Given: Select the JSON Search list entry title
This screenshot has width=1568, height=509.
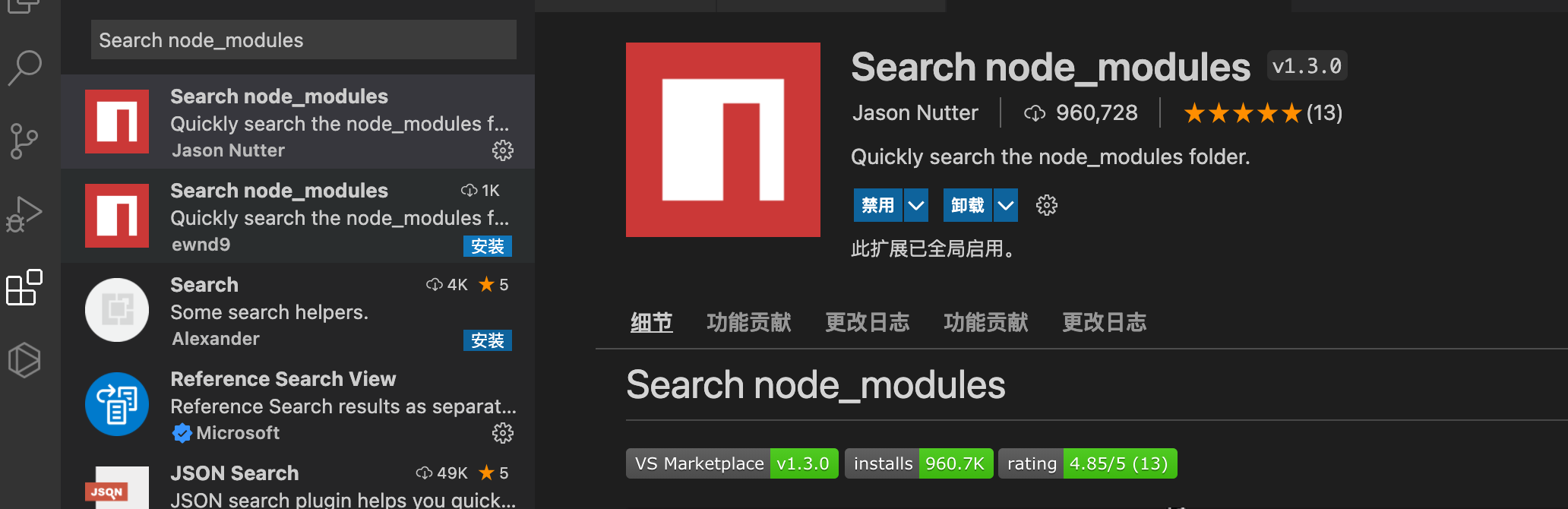Looking at the screenshot, I should (235, 473).
